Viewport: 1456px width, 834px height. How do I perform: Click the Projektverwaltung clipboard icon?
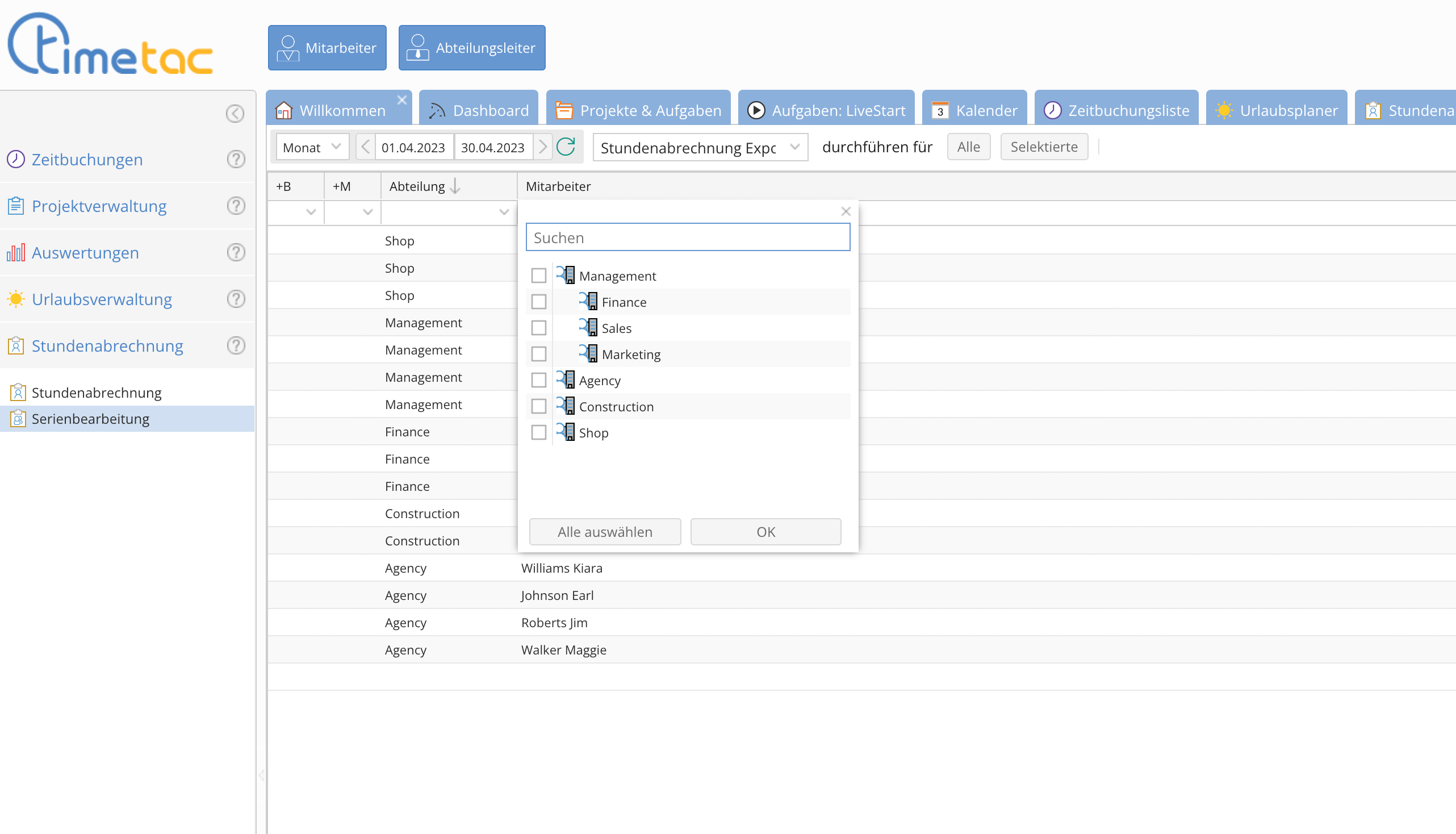tap(16, 205)
